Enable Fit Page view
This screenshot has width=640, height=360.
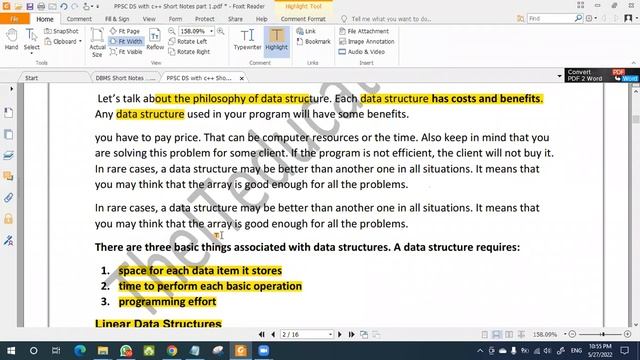point(125,31)
